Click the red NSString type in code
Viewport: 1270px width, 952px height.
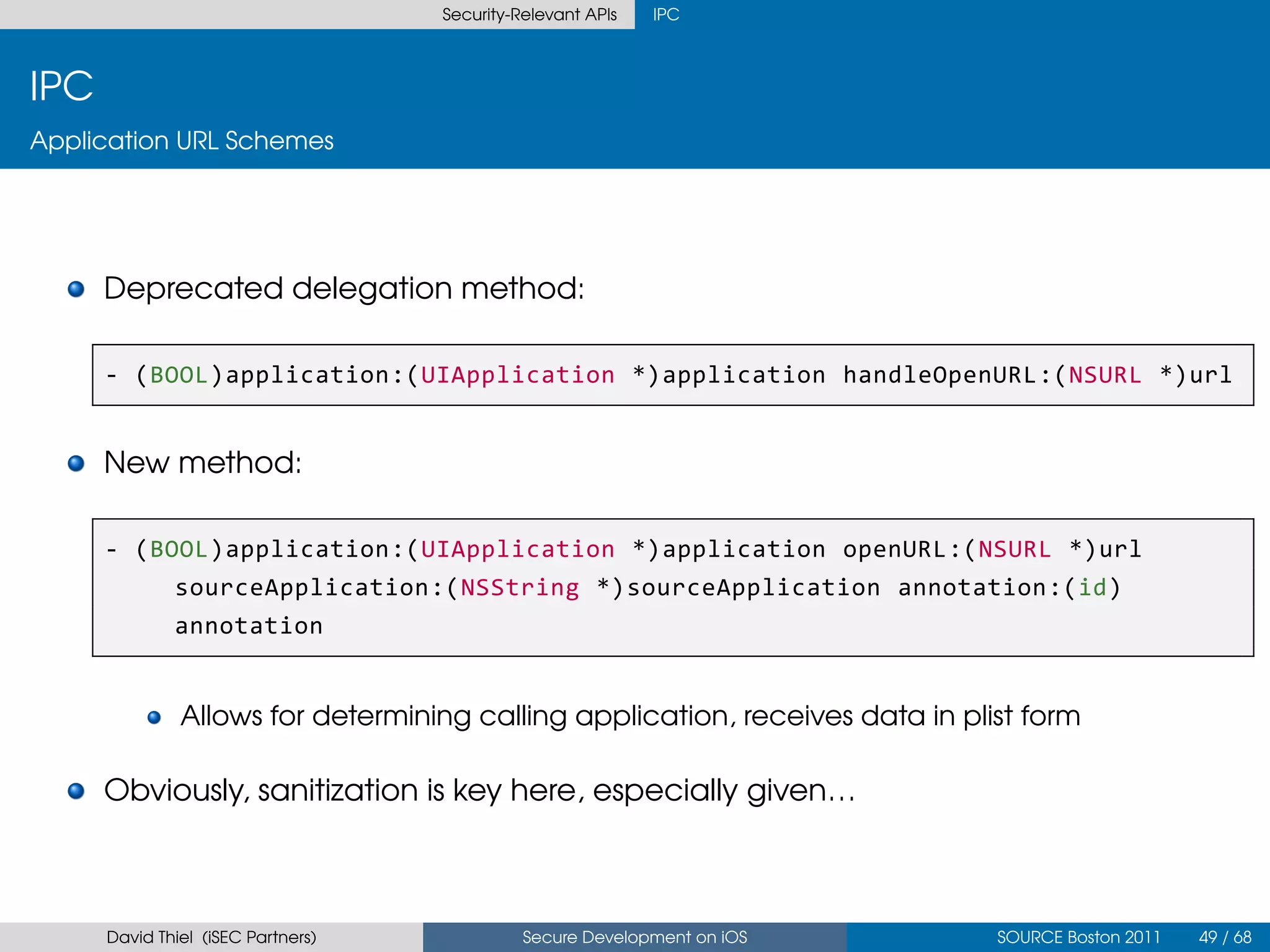520,588
